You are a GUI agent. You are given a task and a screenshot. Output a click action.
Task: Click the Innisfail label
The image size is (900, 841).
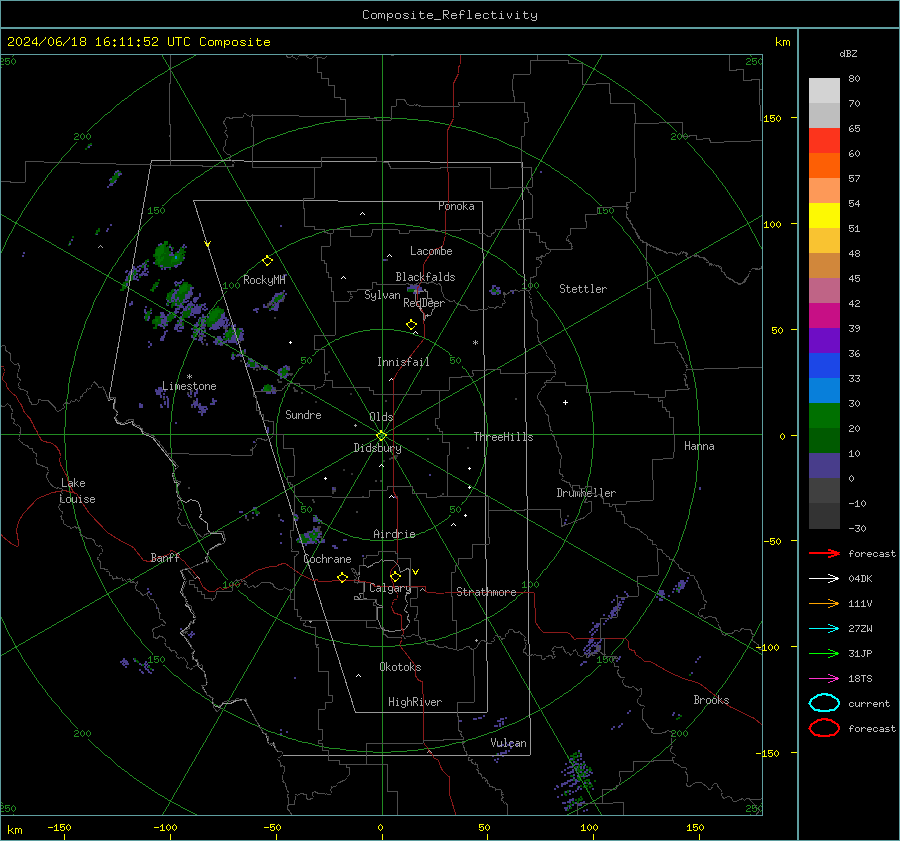[x=403, y=362]
